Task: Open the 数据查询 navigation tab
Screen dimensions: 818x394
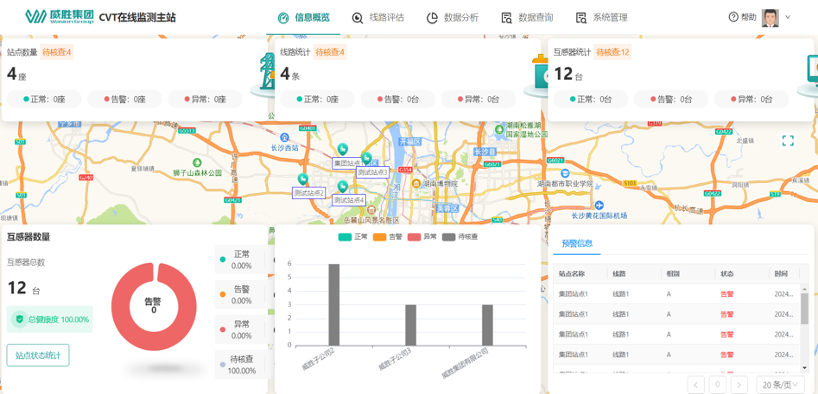Action: point(527,17)
